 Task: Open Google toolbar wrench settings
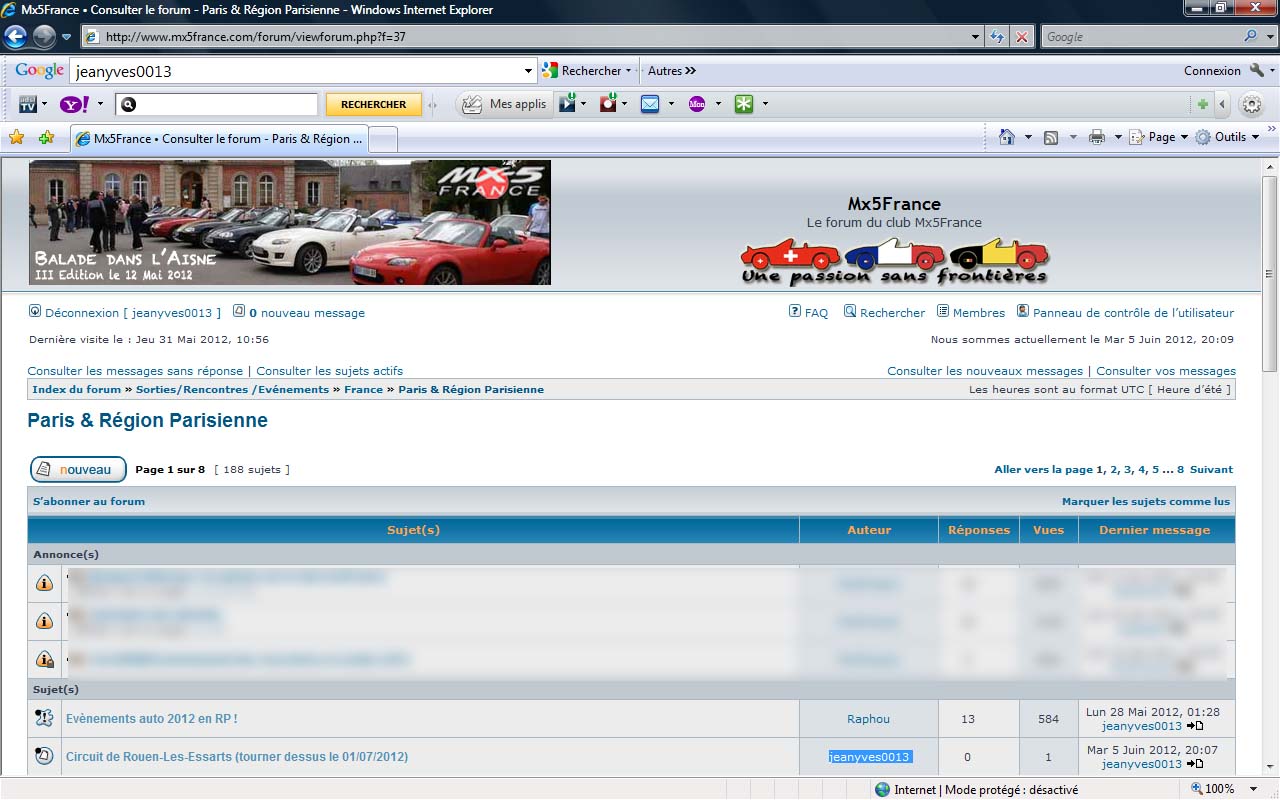1257,71
